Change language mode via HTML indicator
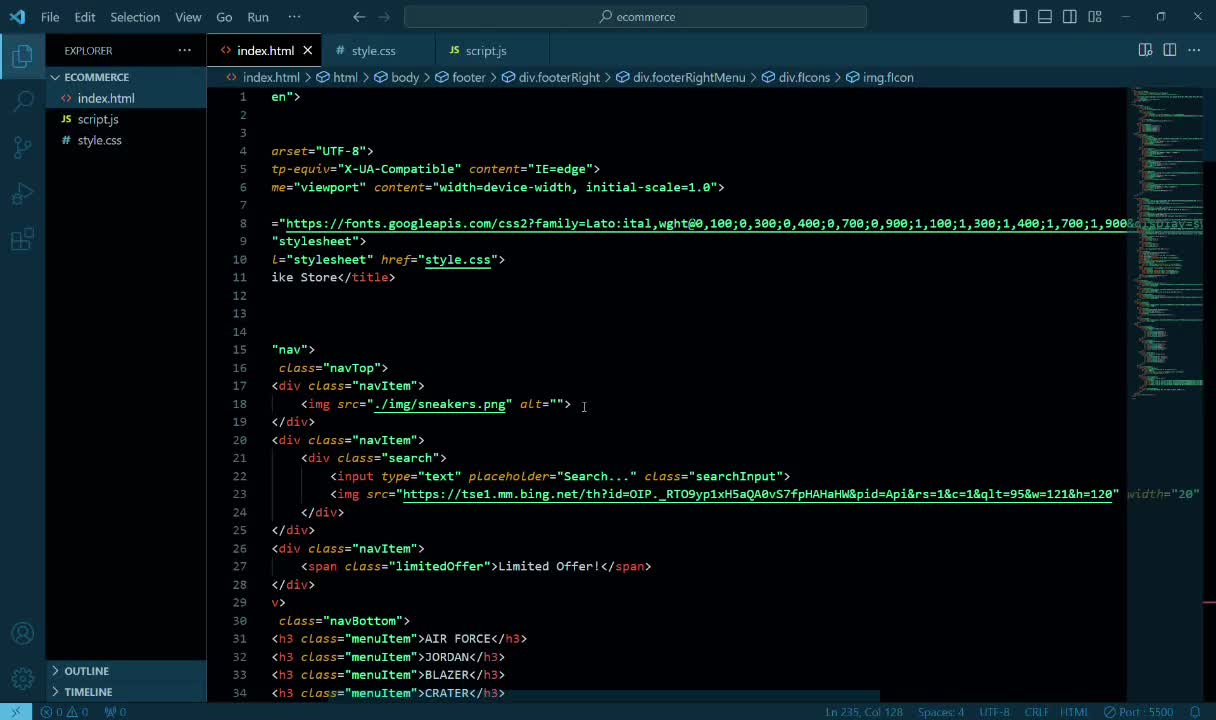 click(1074, 712)
